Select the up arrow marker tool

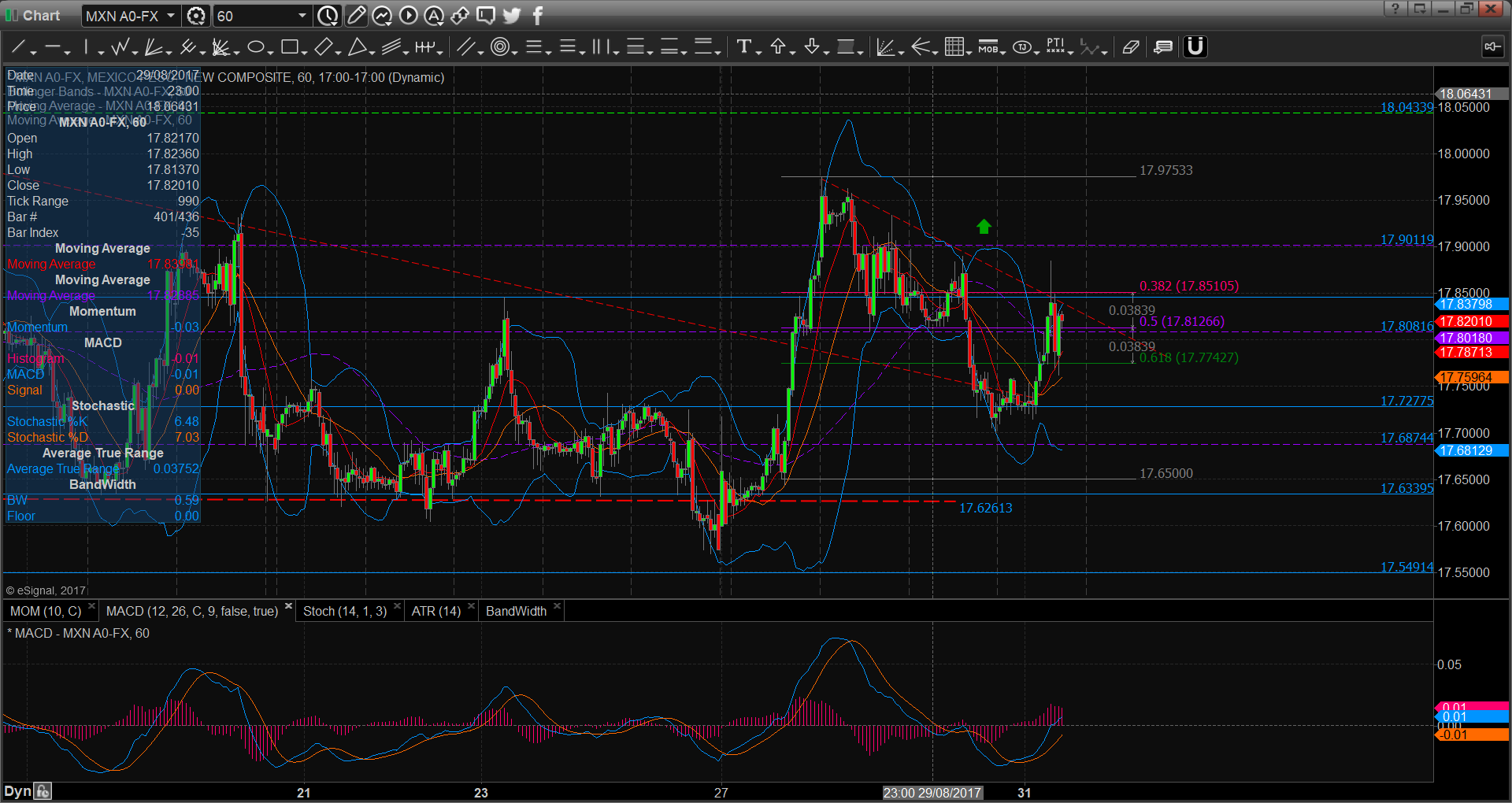[x=778, y=47]
